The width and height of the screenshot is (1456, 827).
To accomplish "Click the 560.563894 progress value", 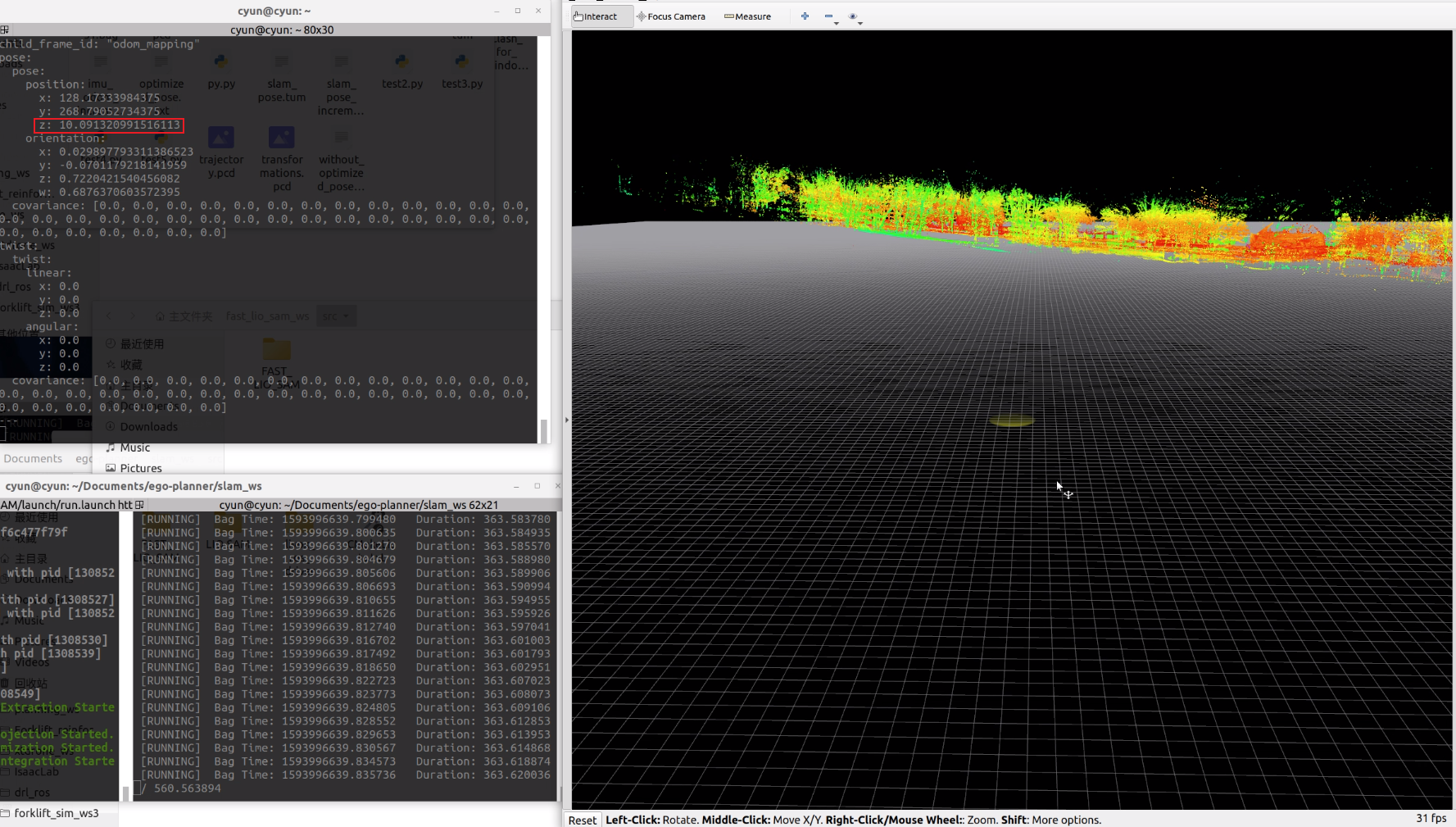I will 188,788.
